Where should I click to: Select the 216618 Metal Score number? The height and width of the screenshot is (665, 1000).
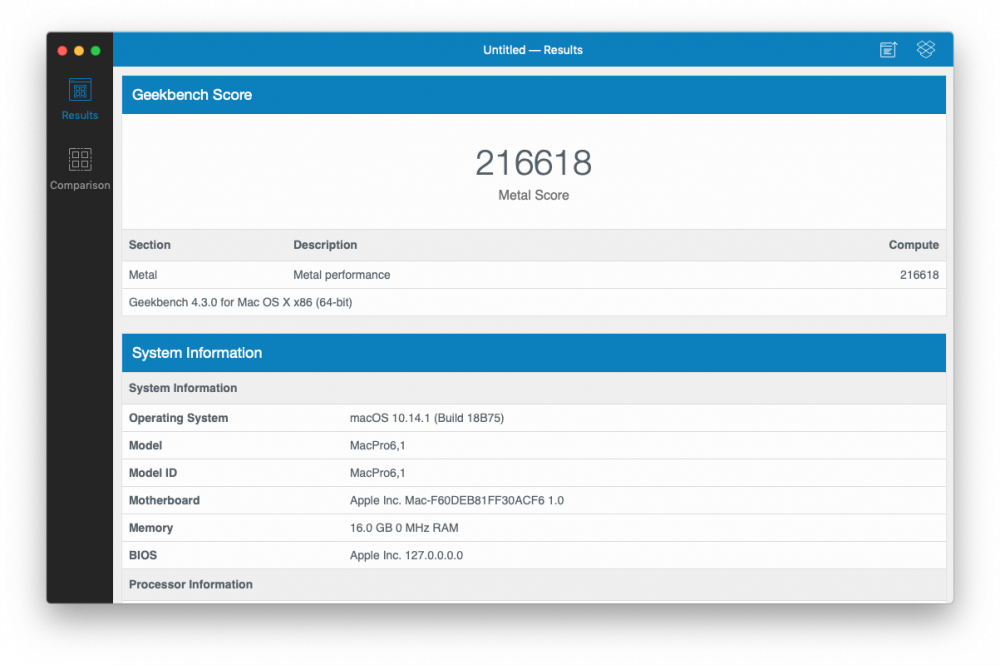point(534,163)
